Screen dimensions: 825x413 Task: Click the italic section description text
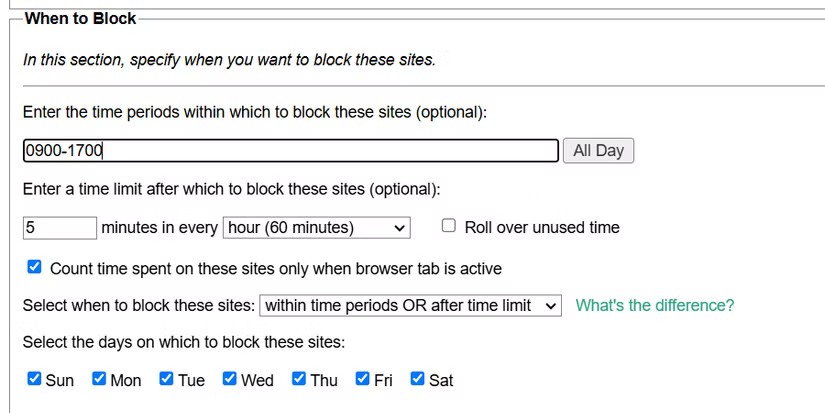[x=229, y=60]
